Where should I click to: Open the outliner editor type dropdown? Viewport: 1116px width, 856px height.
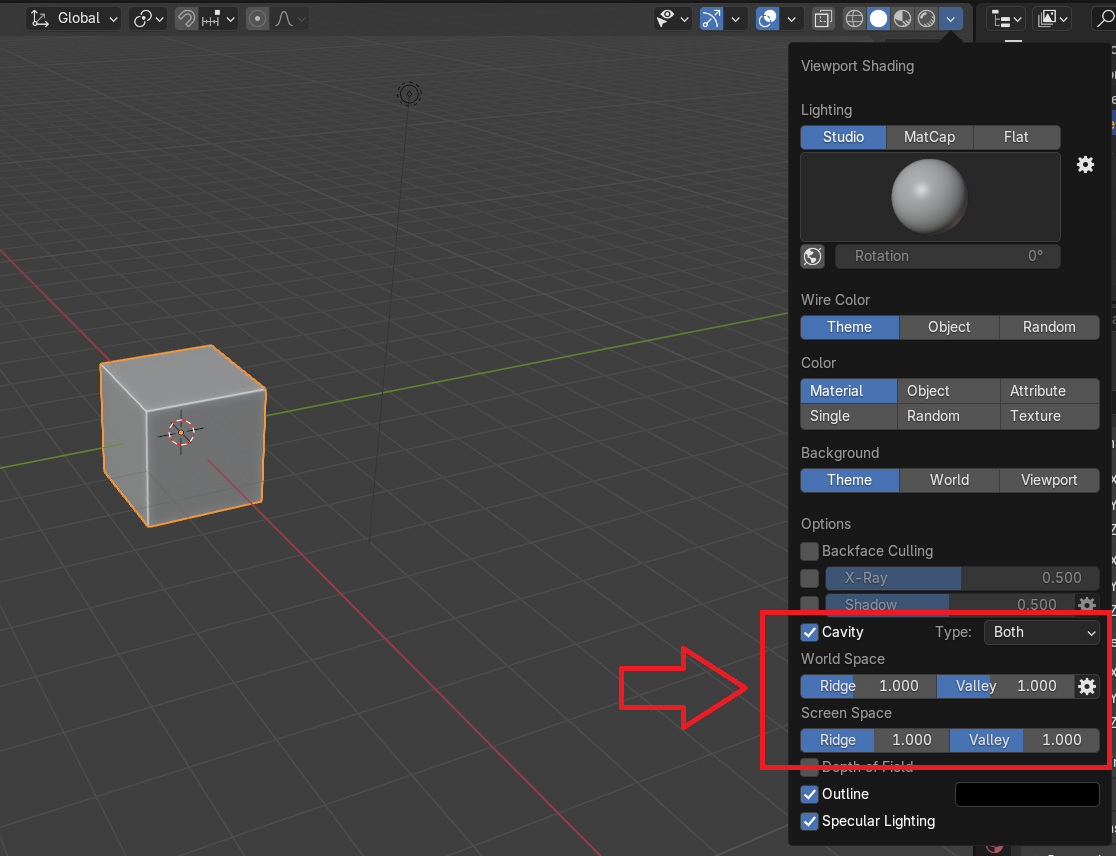coord(1006,19)
